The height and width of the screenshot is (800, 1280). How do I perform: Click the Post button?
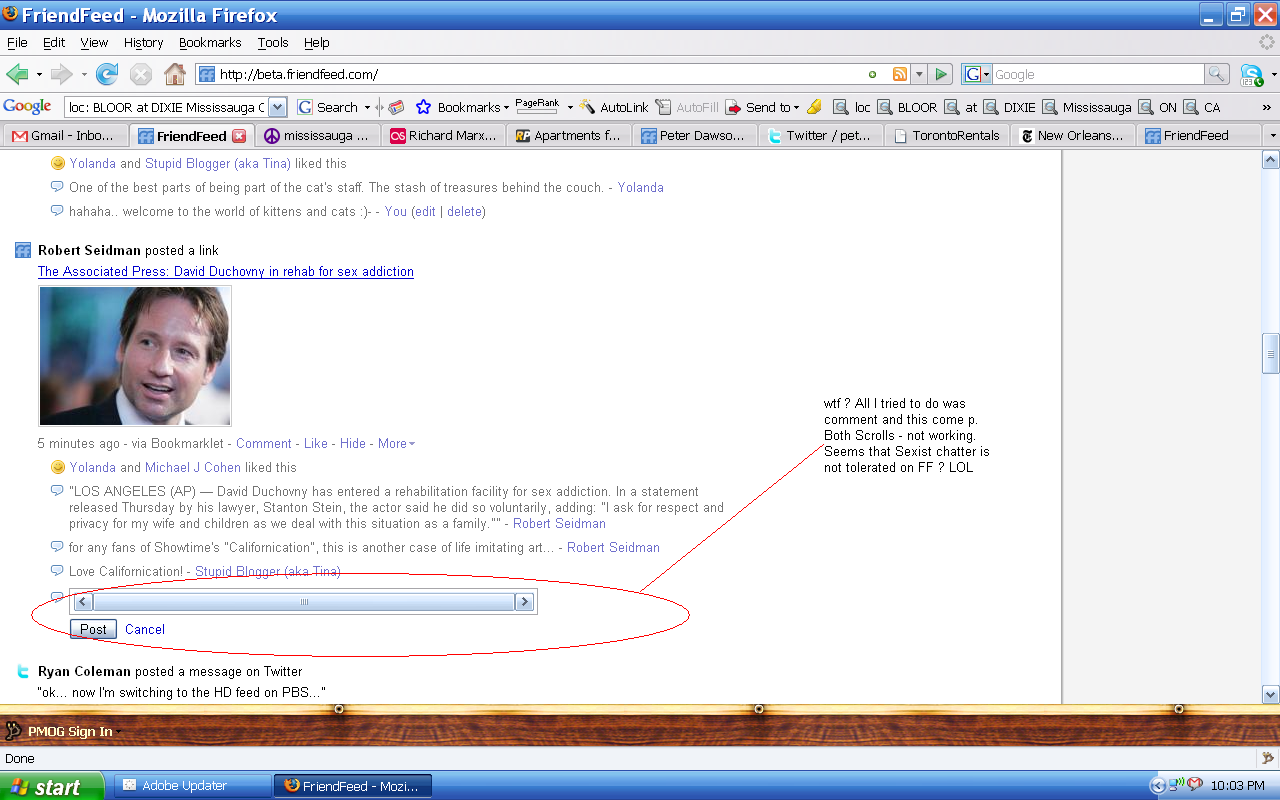pyautogui.click(x=93, y=629)
